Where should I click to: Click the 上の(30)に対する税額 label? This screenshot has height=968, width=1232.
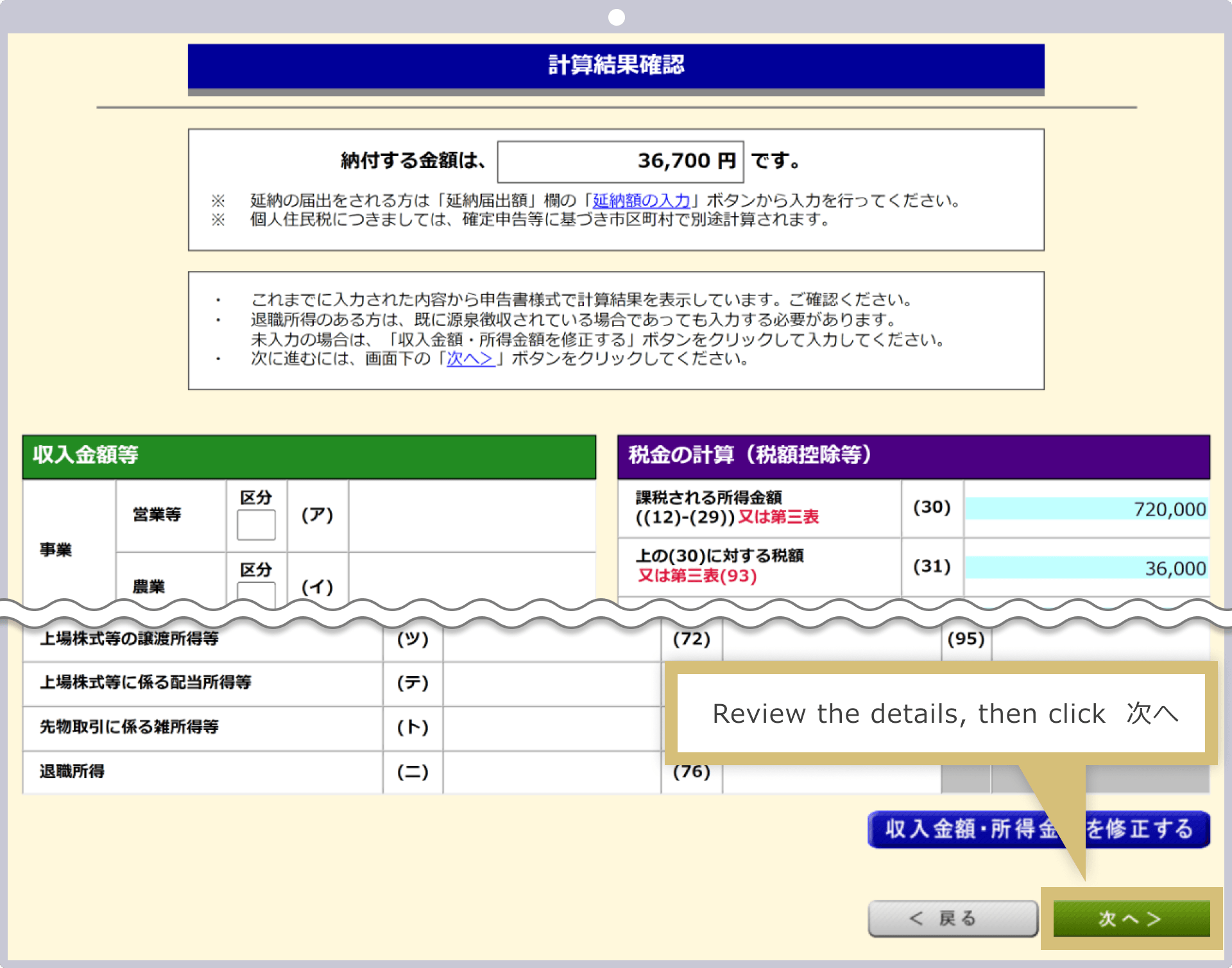click(719, 555)
